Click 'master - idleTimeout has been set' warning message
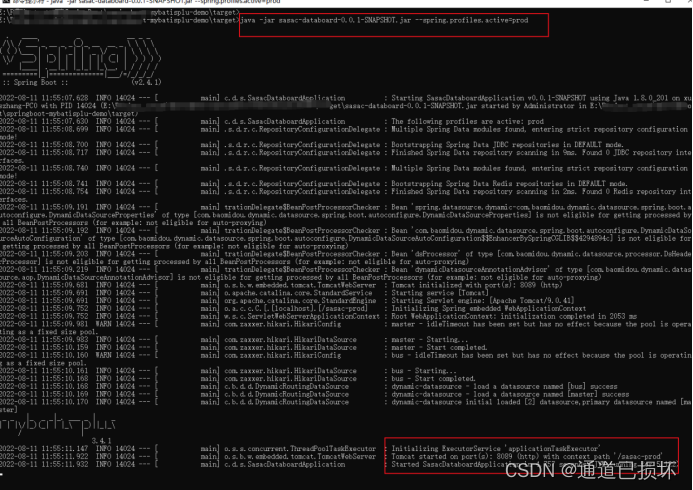The image size is (693, 490). click(541, 324)
